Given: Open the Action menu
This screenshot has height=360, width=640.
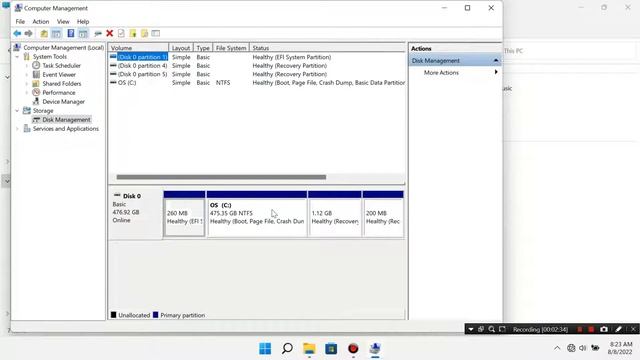Looking at the screenshot, I should coord(40,22).
